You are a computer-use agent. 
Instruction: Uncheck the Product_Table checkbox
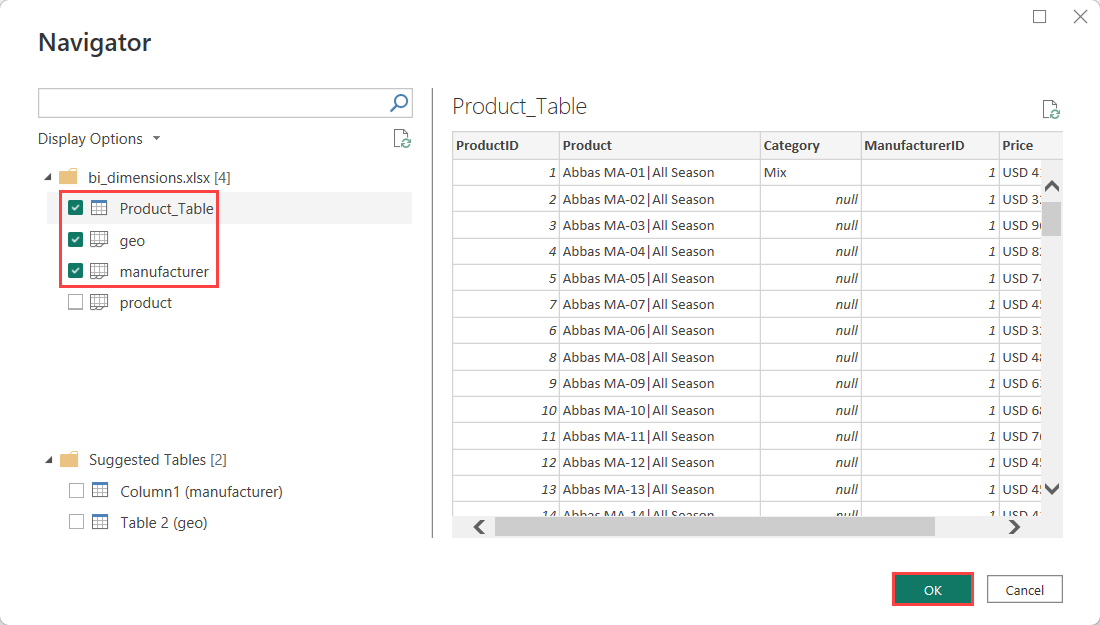coord(76,208)
